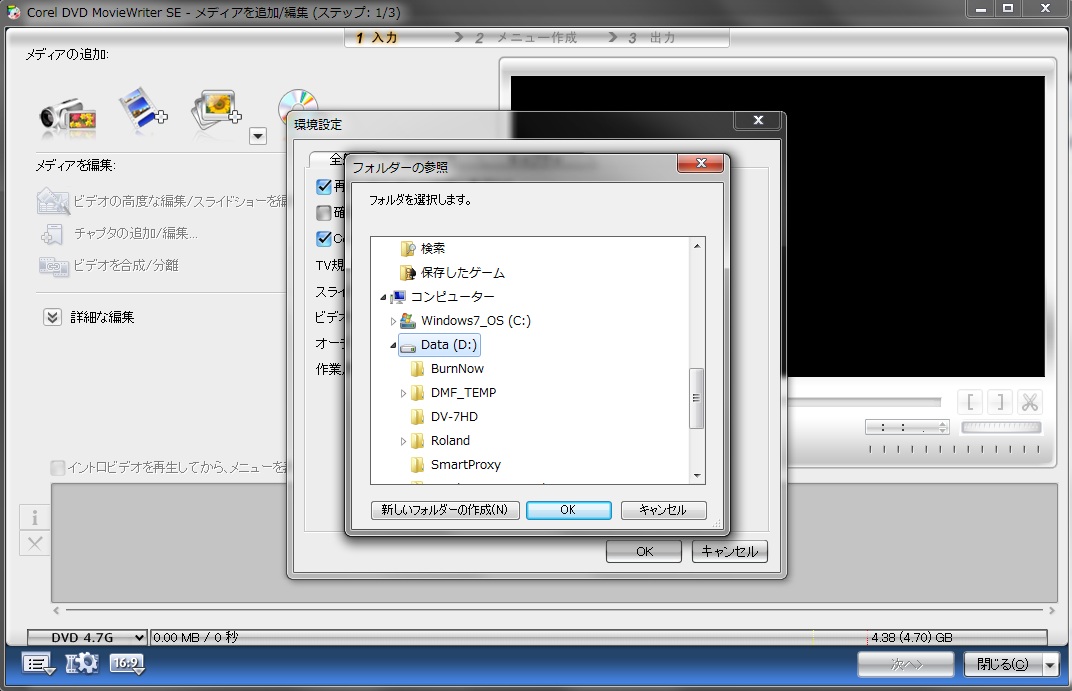This screenshot has height=691, width=1072.
Task: Click the ridged slider right of the timecode
Action: [x=1001, y=427]
